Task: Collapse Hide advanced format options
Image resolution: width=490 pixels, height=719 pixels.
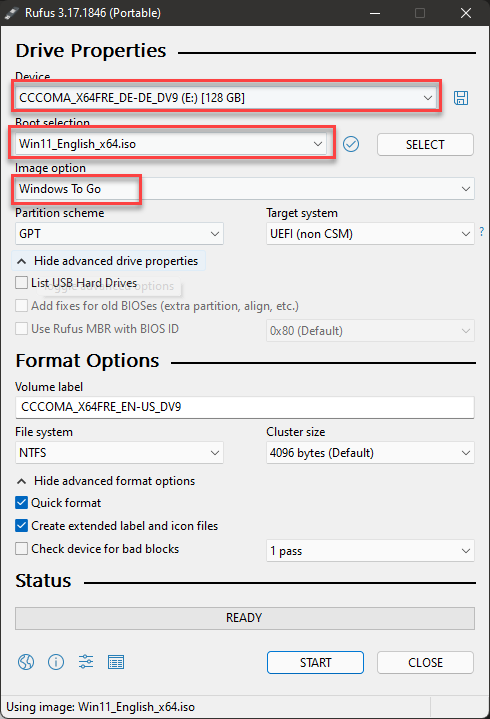Action: coord(106,481)
